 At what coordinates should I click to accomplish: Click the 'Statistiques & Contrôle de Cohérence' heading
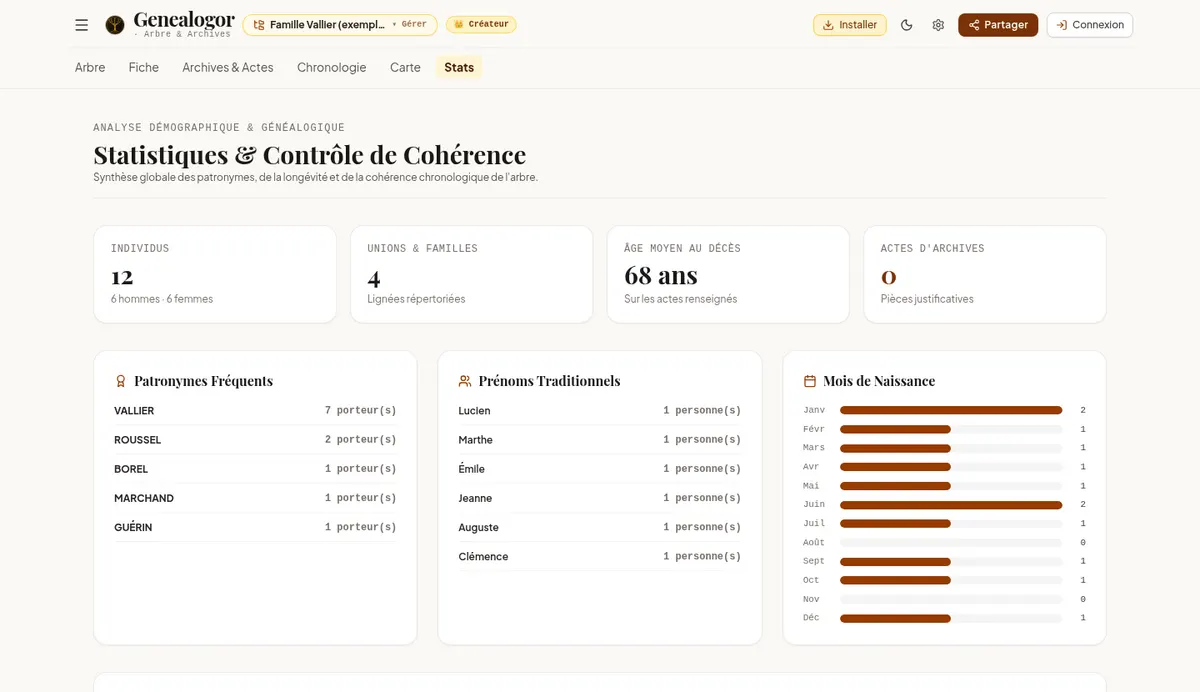(x=310, y=155)
